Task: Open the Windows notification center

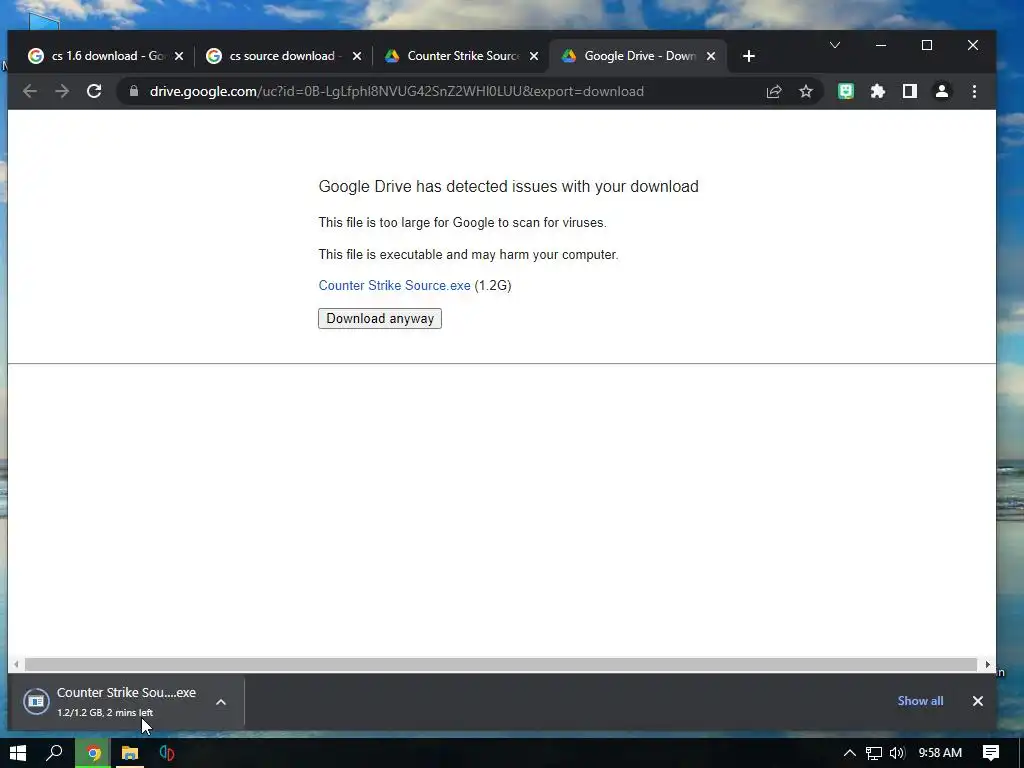Action: click(x=991, y=753)
